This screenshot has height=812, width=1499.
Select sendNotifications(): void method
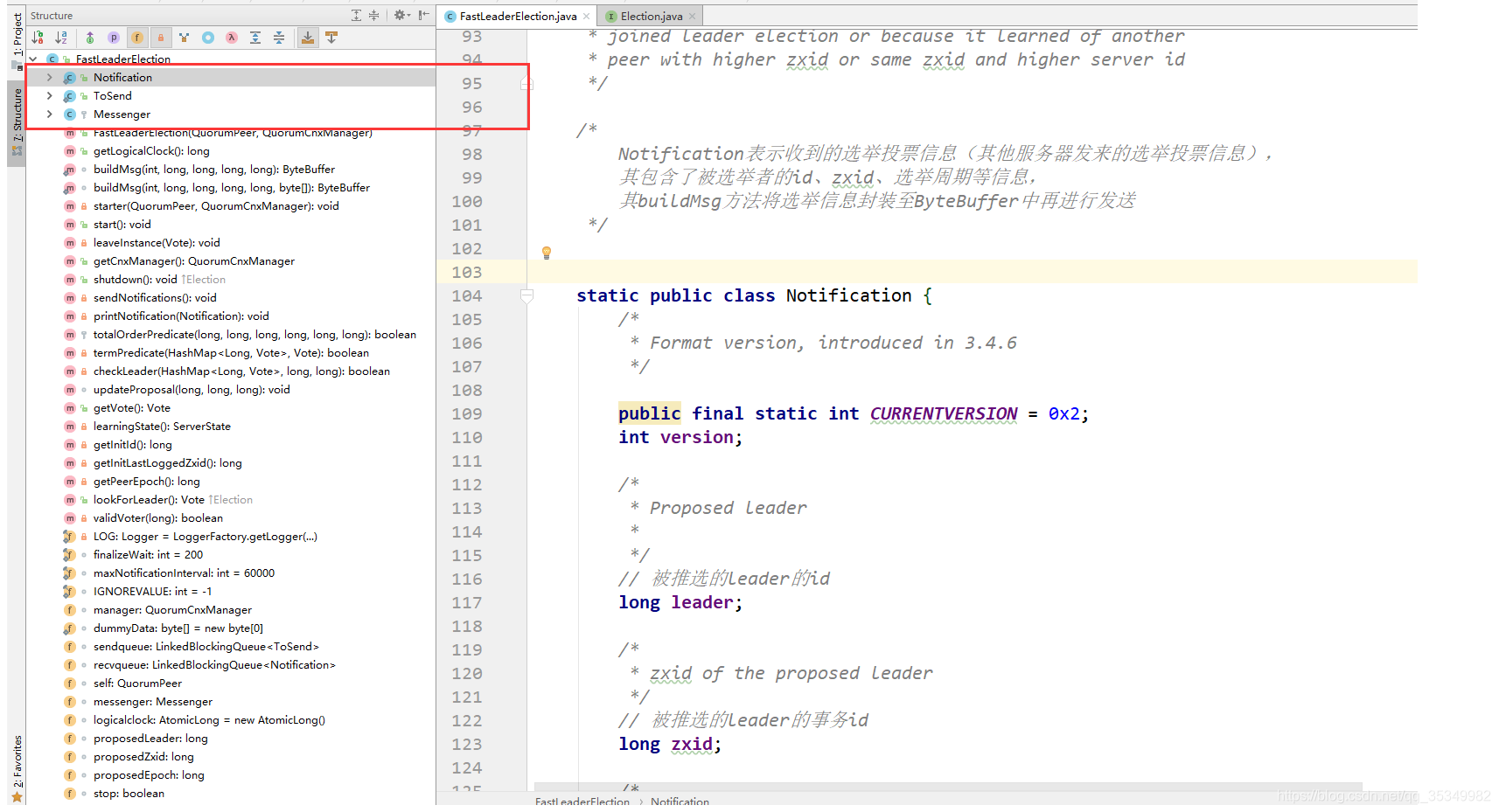coord(155,298)
